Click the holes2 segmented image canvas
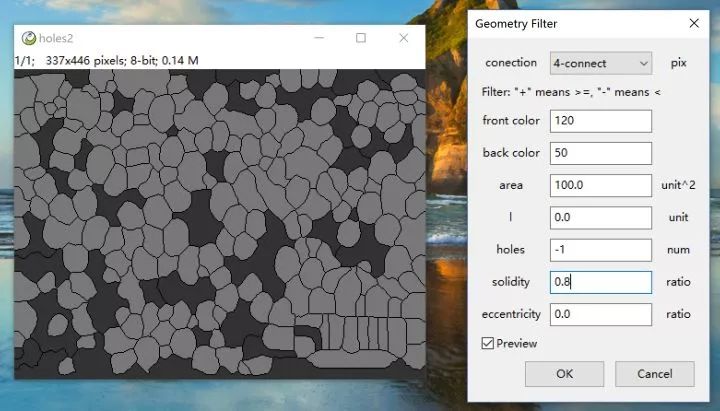The image size is (720, 411). click(220, 223)
